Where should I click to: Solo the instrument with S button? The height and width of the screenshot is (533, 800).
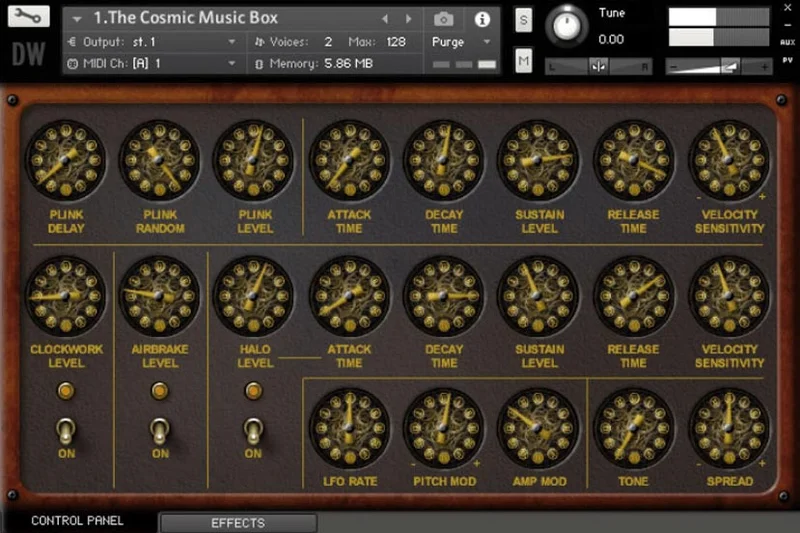tap(523, 20)
